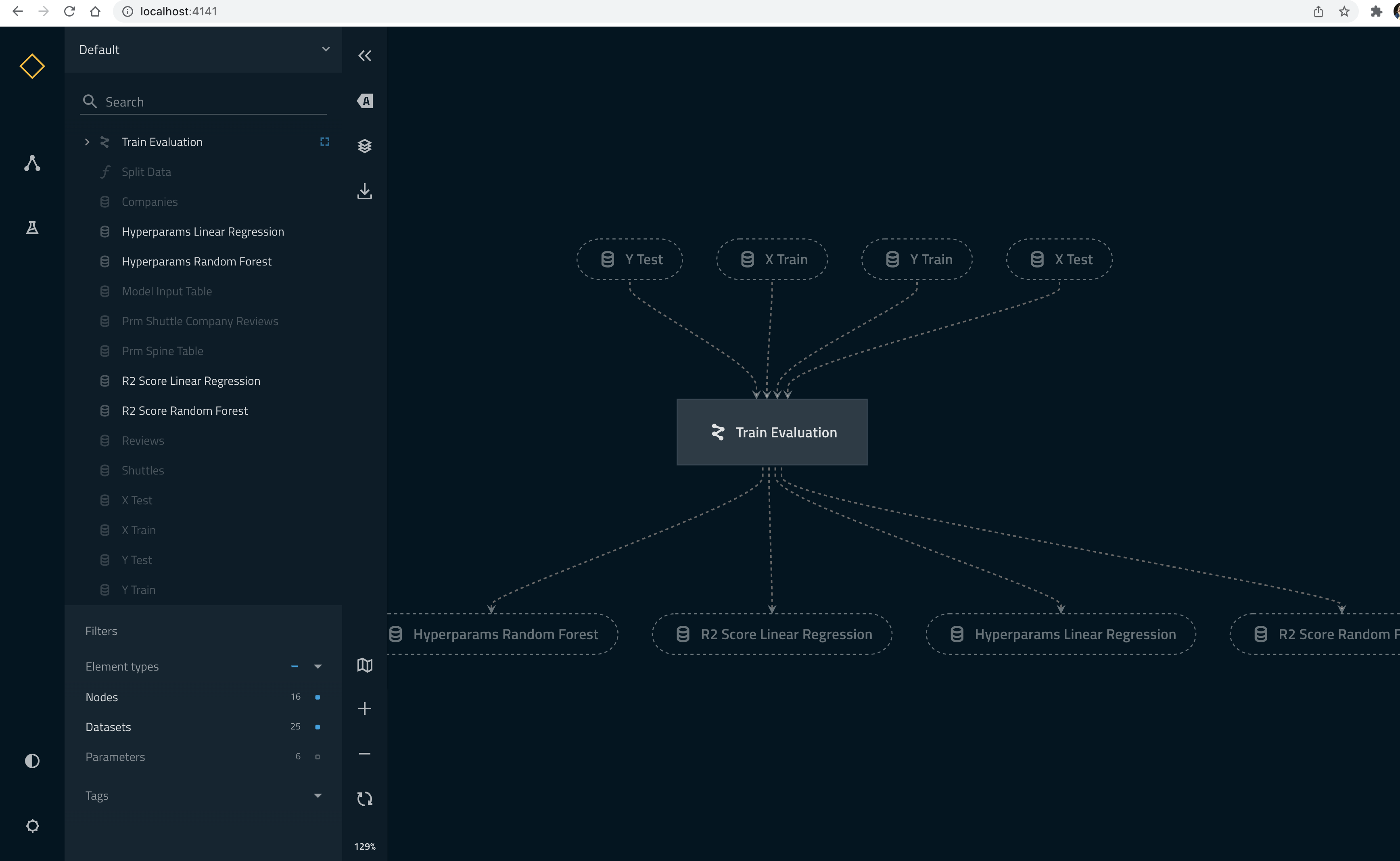
Task: Click the Train Evaluation graph node
Action: (x=771, y=432)
